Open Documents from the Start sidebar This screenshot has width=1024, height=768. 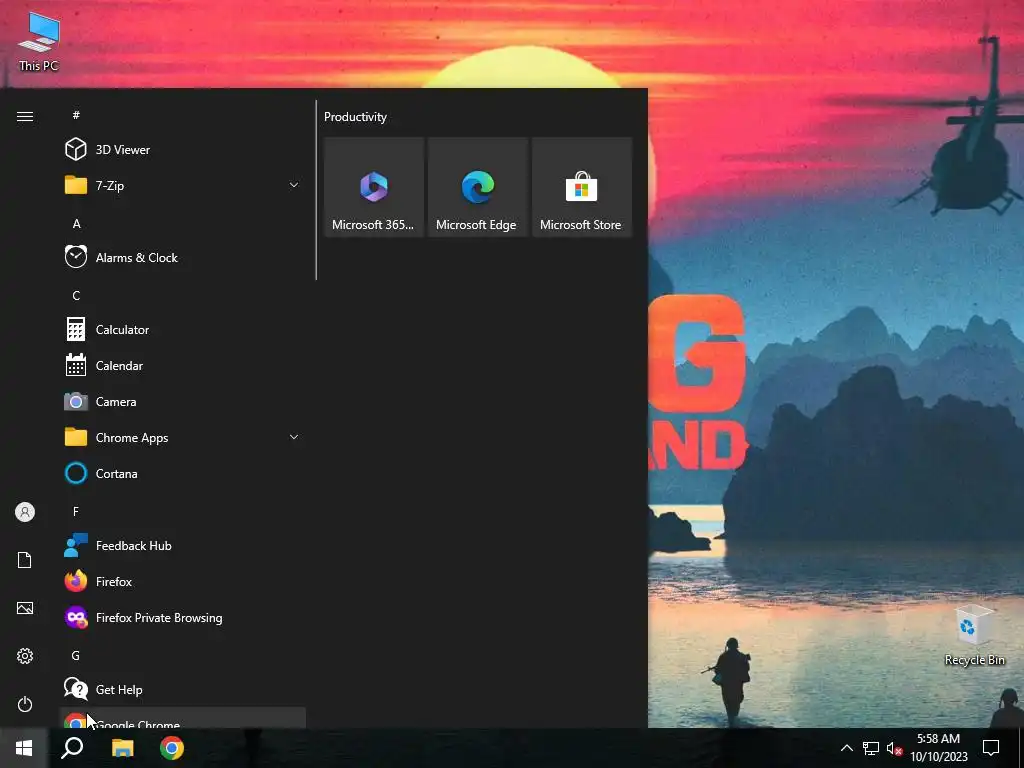[25, 560]
